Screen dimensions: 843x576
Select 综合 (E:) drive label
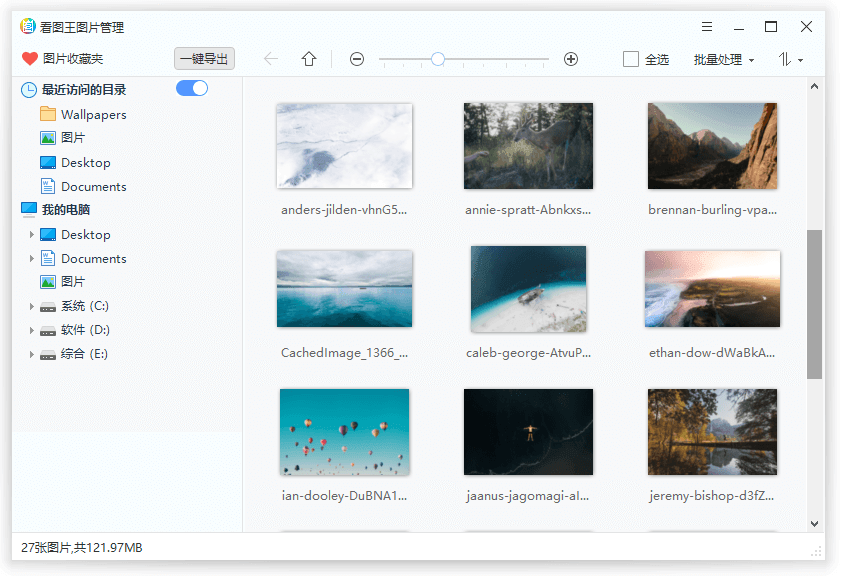point(84,354)
